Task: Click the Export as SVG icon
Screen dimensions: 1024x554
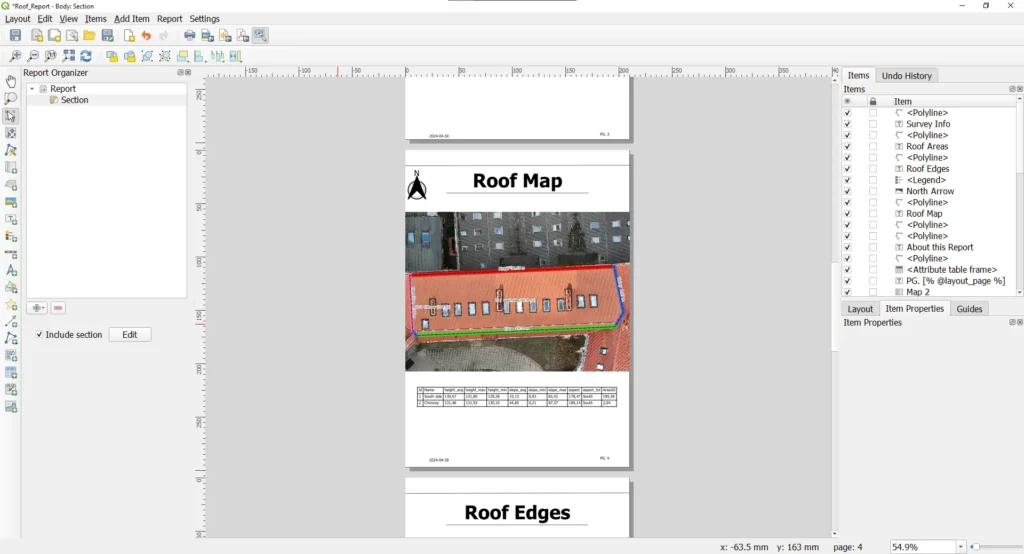Action: [225, 35]
